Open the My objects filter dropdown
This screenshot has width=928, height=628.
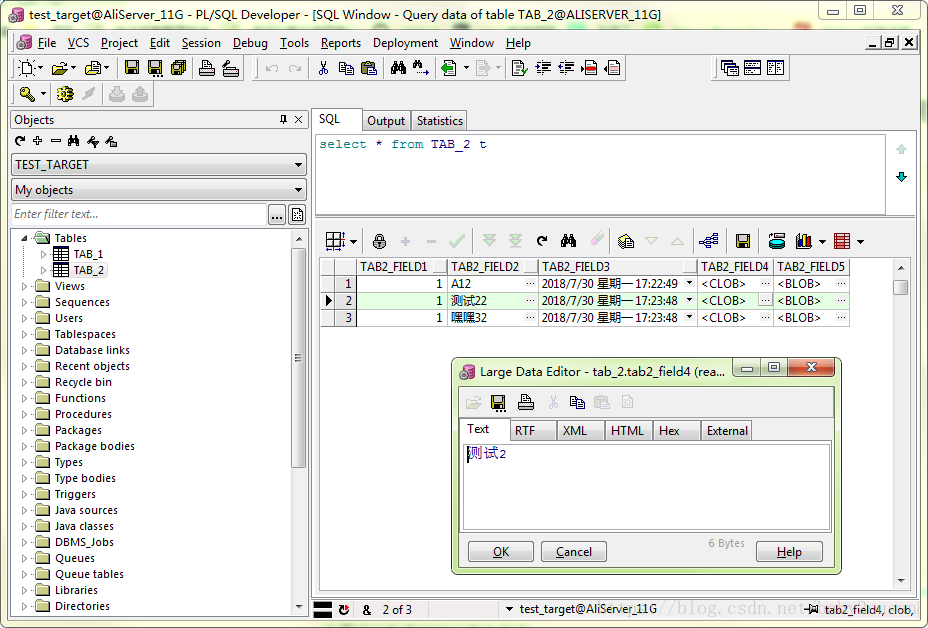160,190
